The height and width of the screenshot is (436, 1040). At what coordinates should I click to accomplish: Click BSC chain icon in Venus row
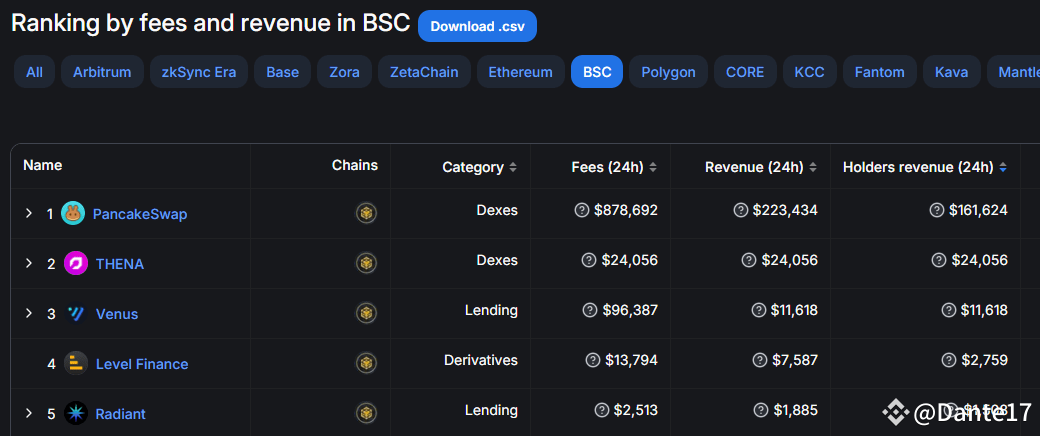[x=366, y=313]
